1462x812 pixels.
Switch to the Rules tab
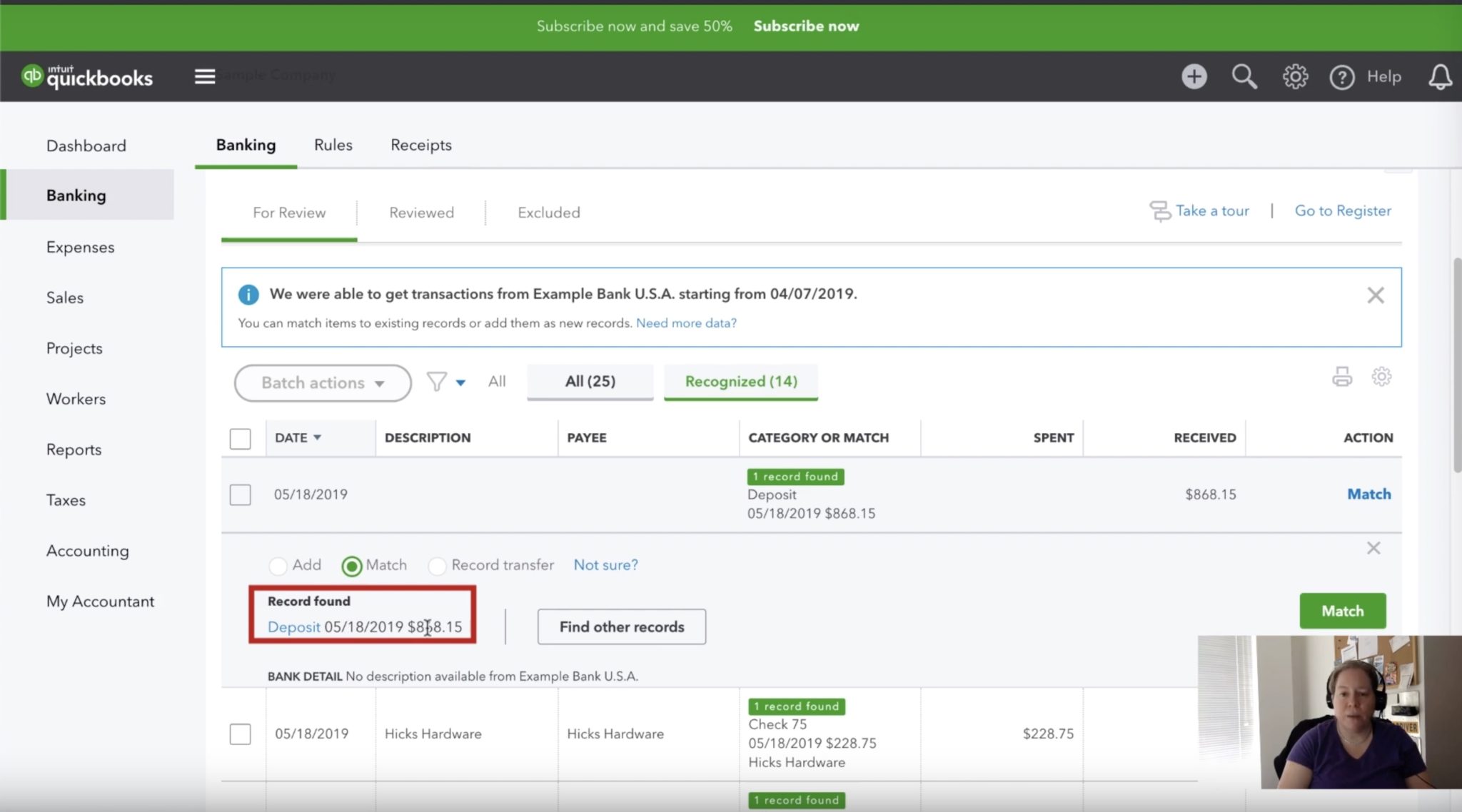point(333,145)
